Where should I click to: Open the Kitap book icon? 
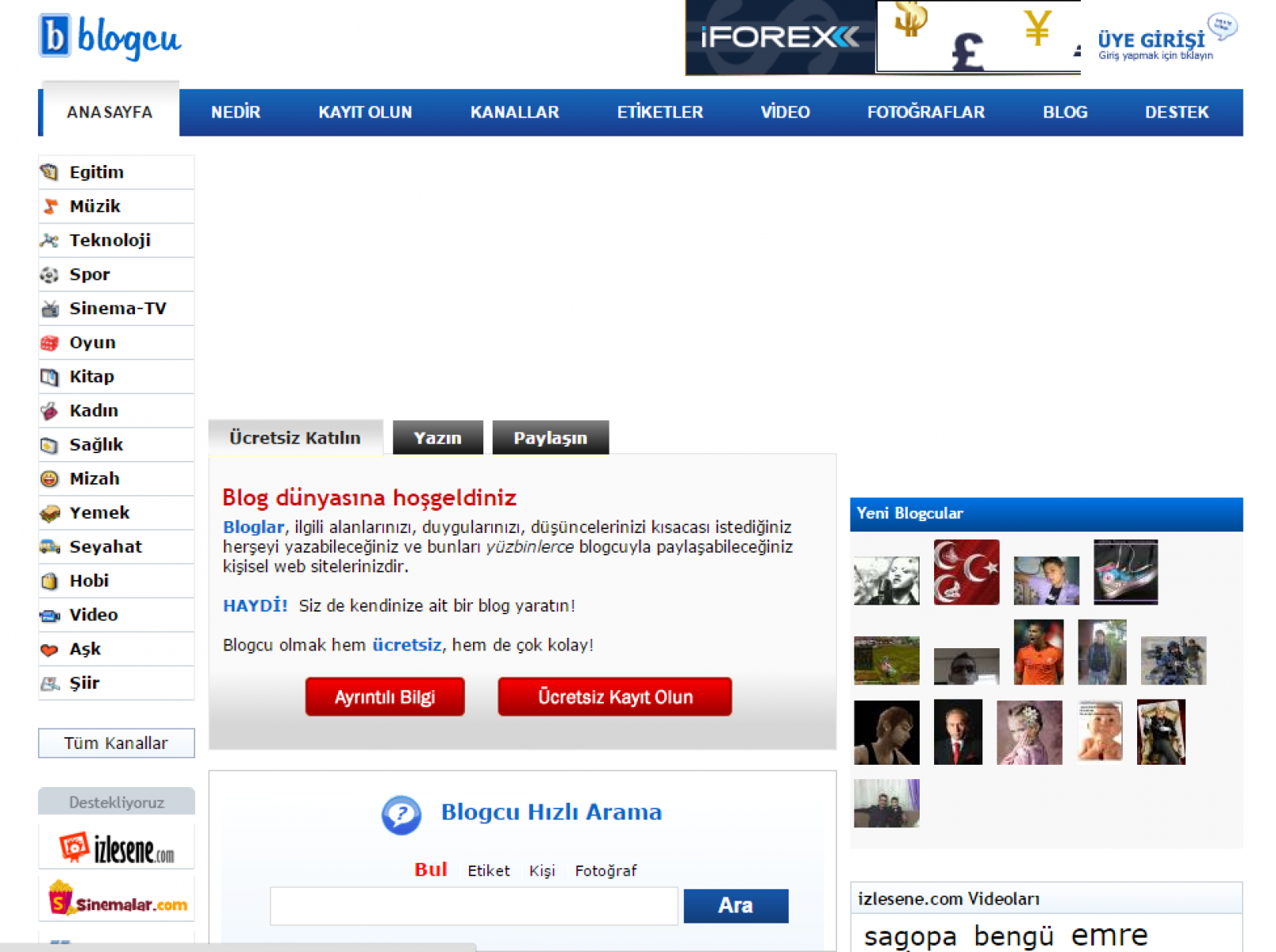point(50,377)
